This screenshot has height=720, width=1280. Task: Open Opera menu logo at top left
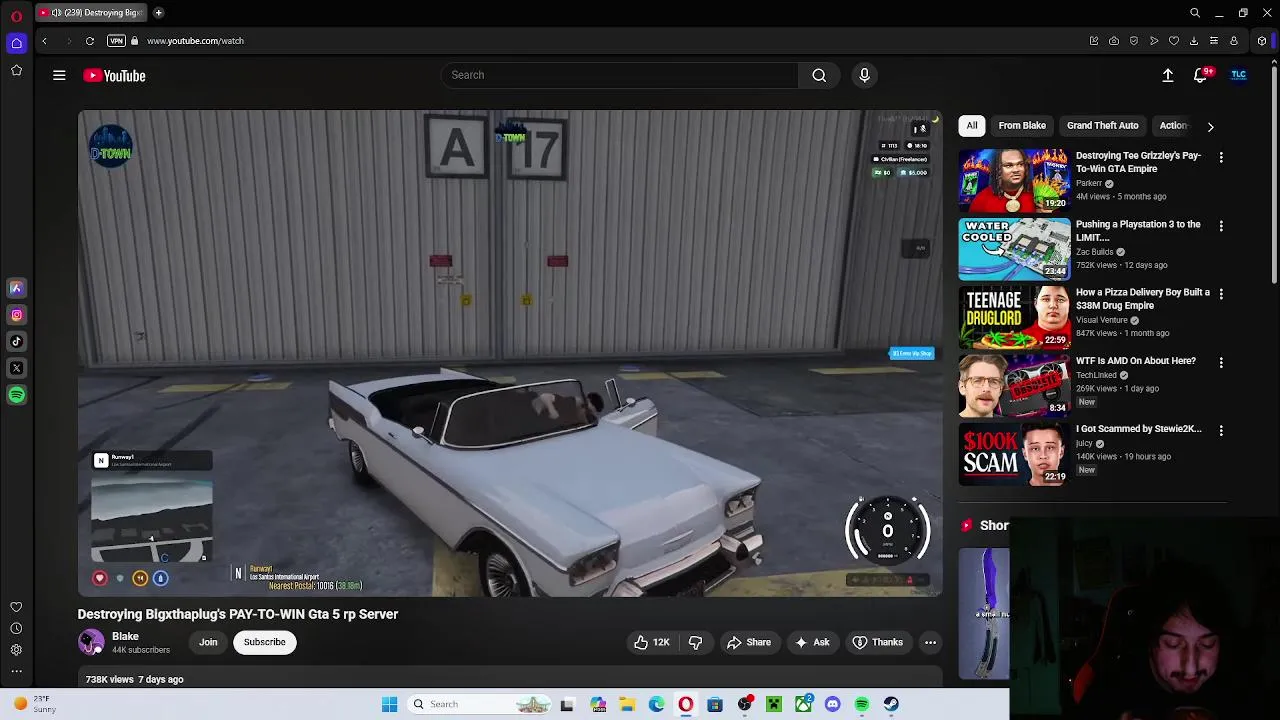click(x=16, y=16)
